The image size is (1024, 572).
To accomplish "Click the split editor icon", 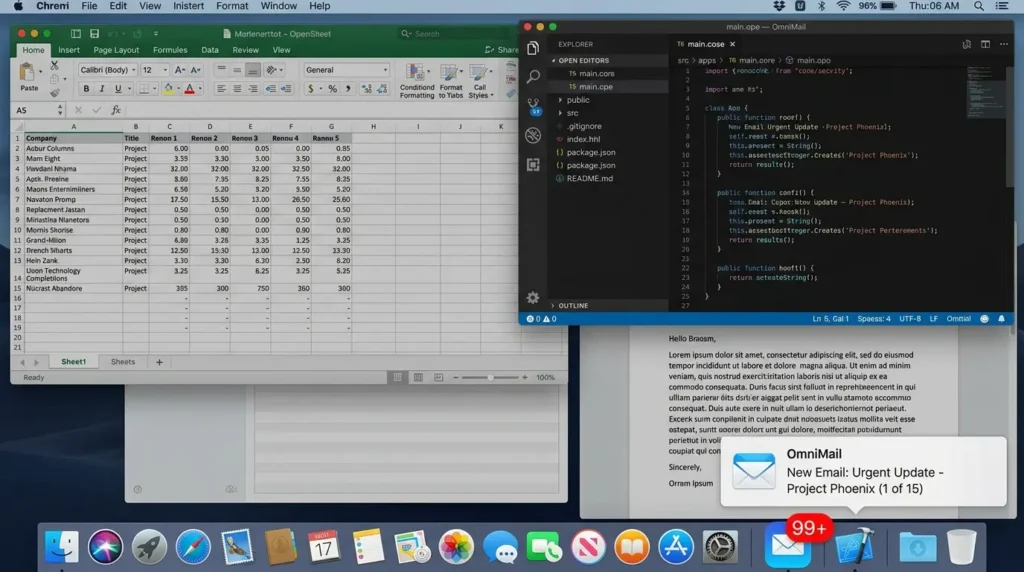I will click(x=985, y=44).
